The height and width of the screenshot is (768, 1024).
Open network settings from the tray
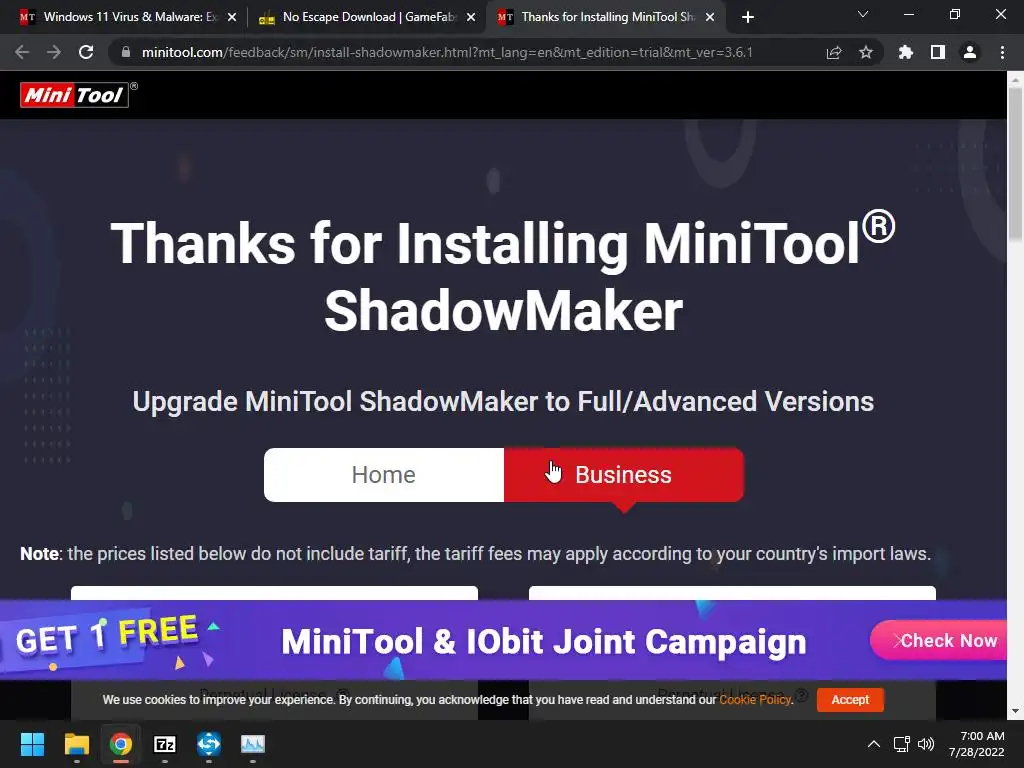tap(902, 744)
